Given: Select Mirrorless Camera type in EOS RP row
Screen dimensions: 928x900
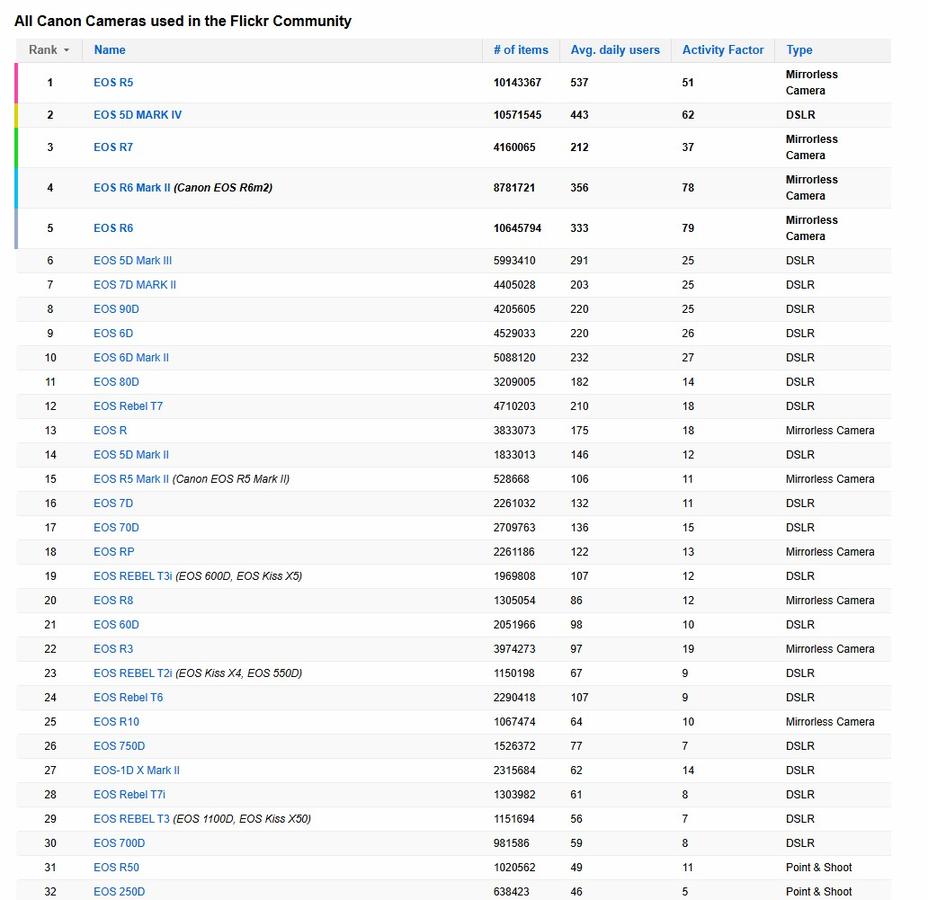Looking at the screenshot, I should pos(830,552).
